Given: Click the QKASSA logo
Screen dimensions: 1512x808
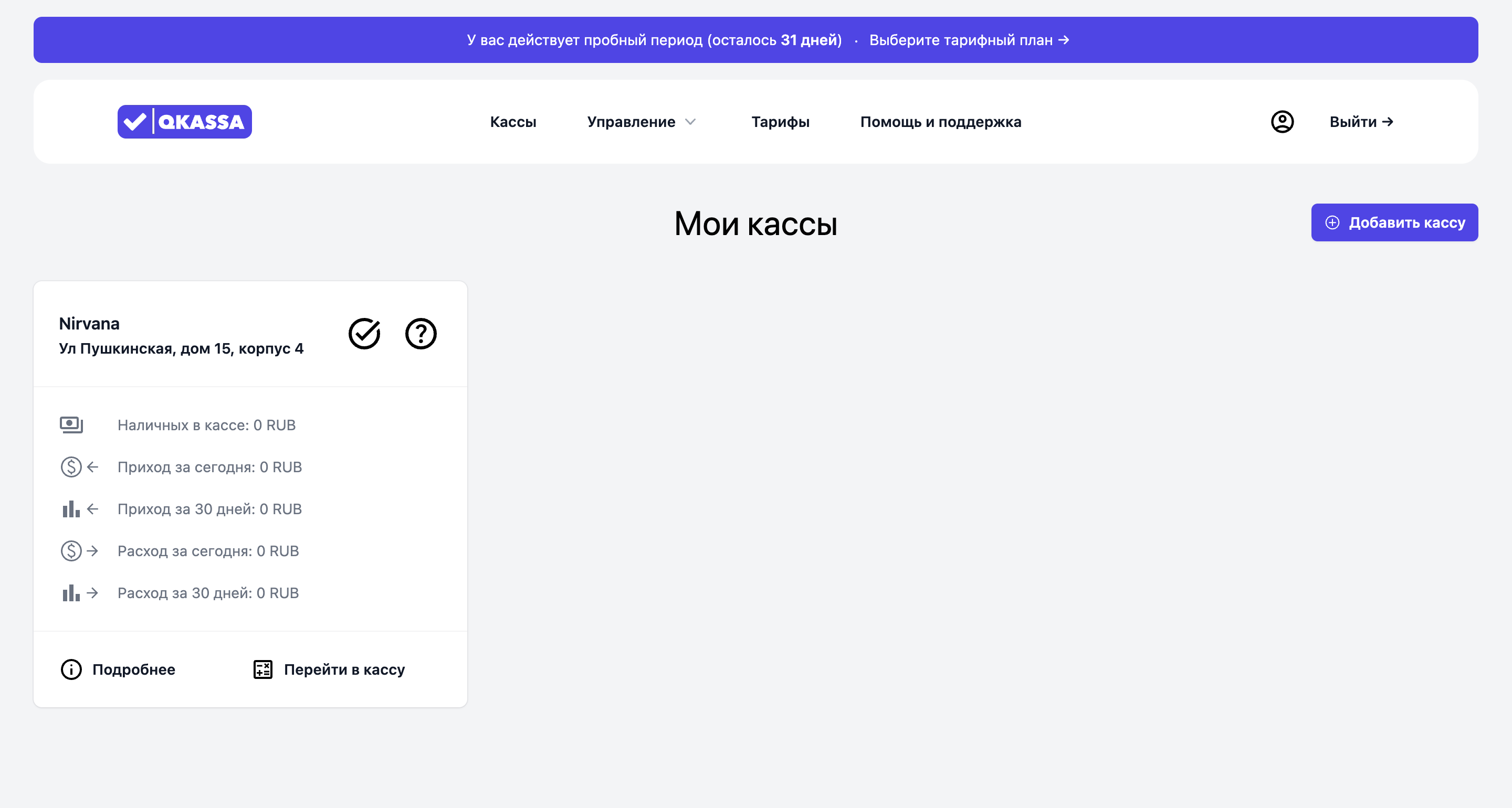Looking at the screenshot, I should pos(184,122).
